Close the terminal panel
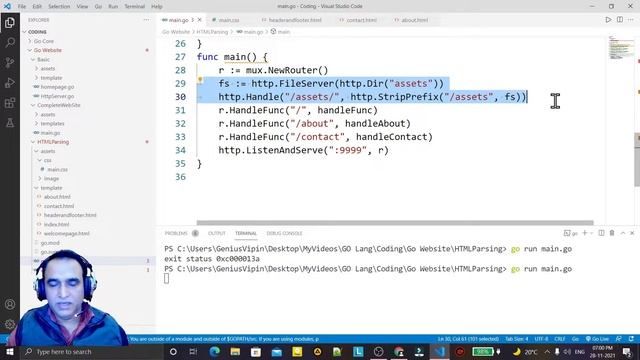Image resolution: width=640 pixels, height=360 pixels. click(632, 233)
